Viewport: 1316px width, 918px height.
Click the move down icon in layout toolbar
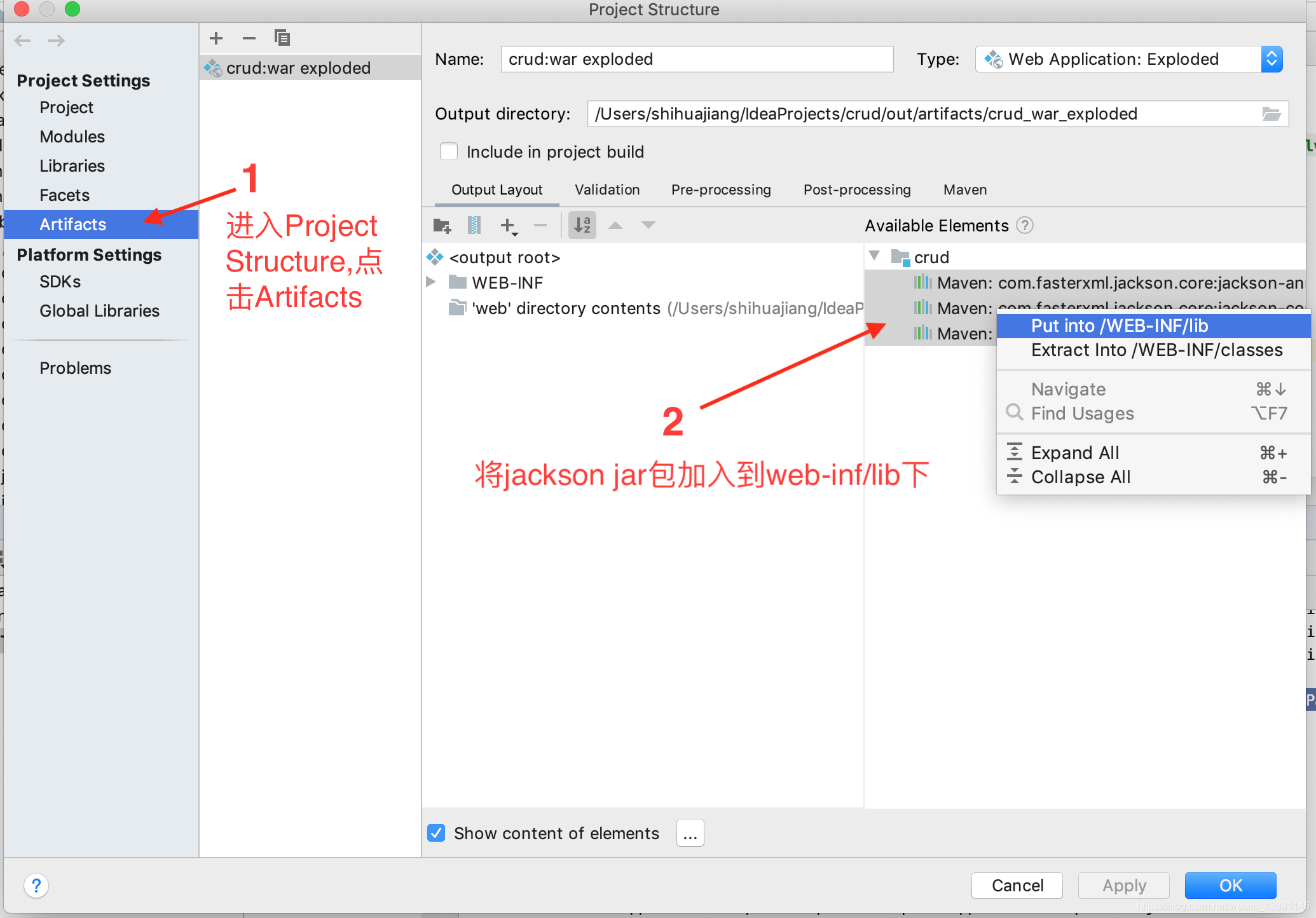click(649, 226)
